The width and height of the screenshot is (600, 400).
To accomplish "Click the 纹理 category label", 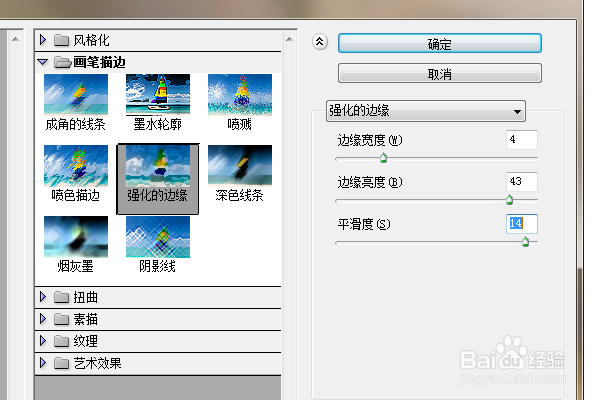I will [86, 341].
